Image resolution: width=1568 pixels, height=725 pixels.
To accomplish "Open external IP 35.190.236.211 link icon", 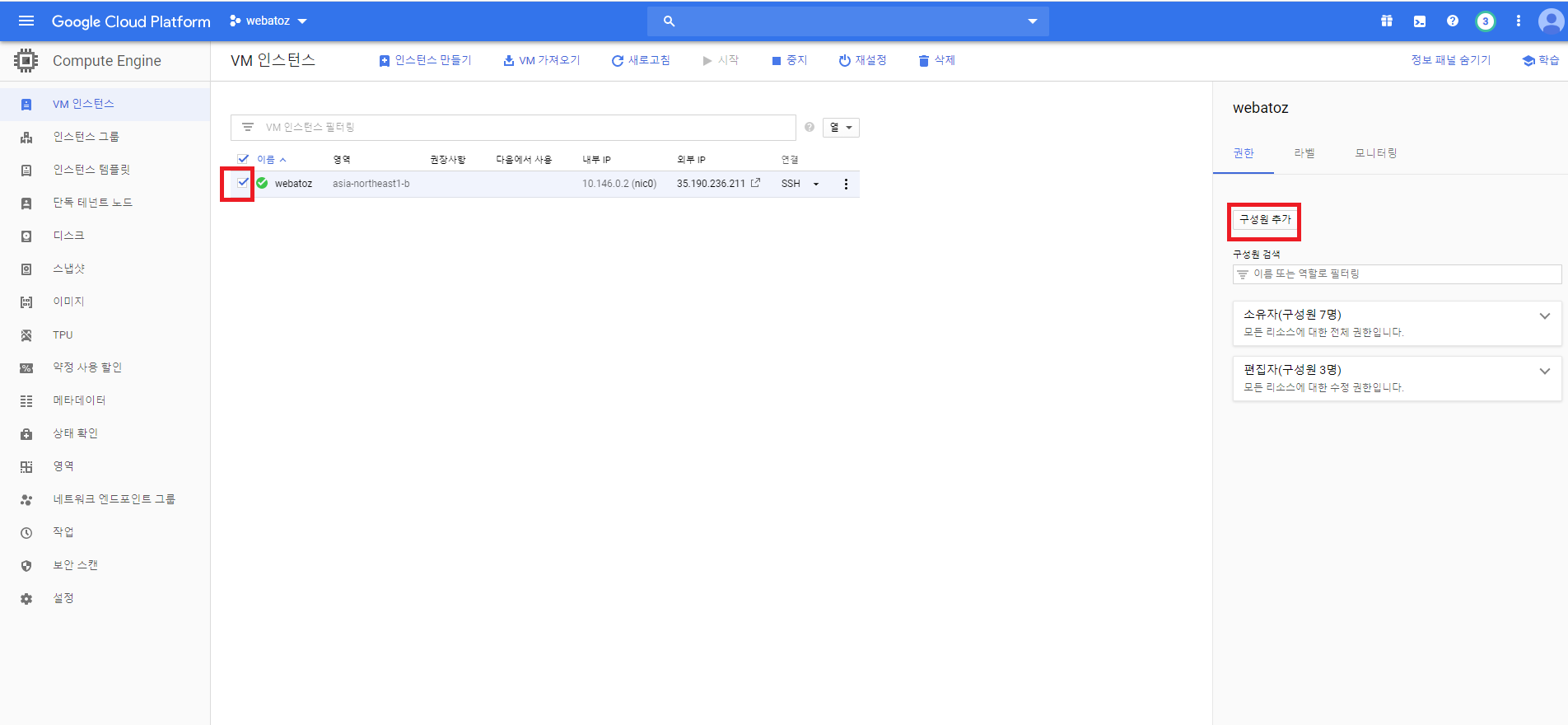I will point(755,183).
